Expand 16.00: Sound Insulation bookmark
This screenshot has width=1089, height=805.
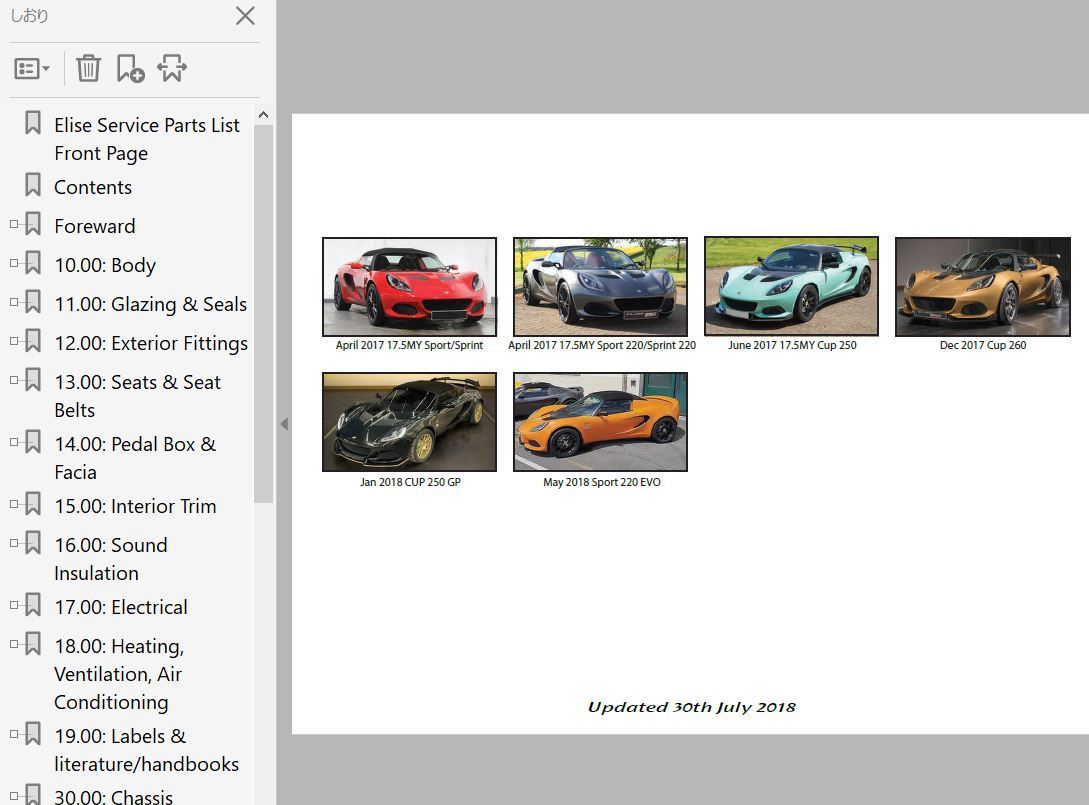14,543
